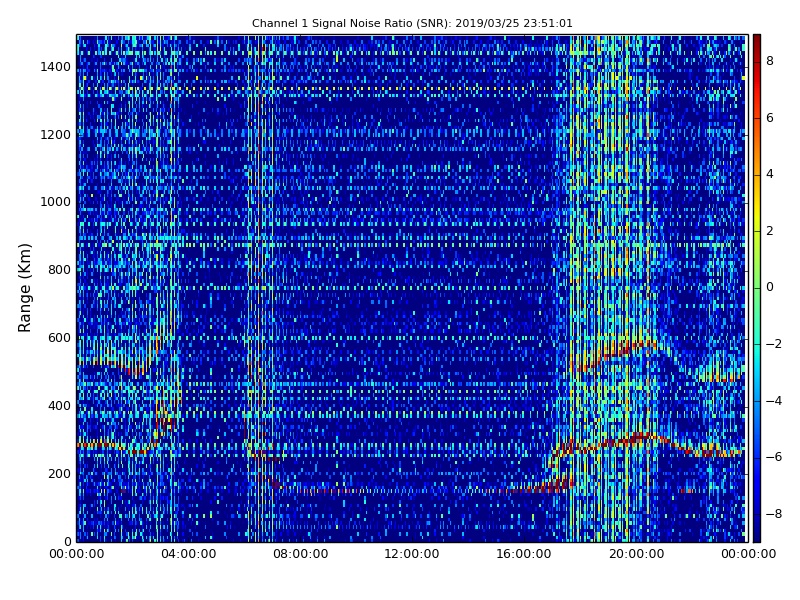Click the green middle of the colorbar
800x600 pixels.
[x=757, y=288]
